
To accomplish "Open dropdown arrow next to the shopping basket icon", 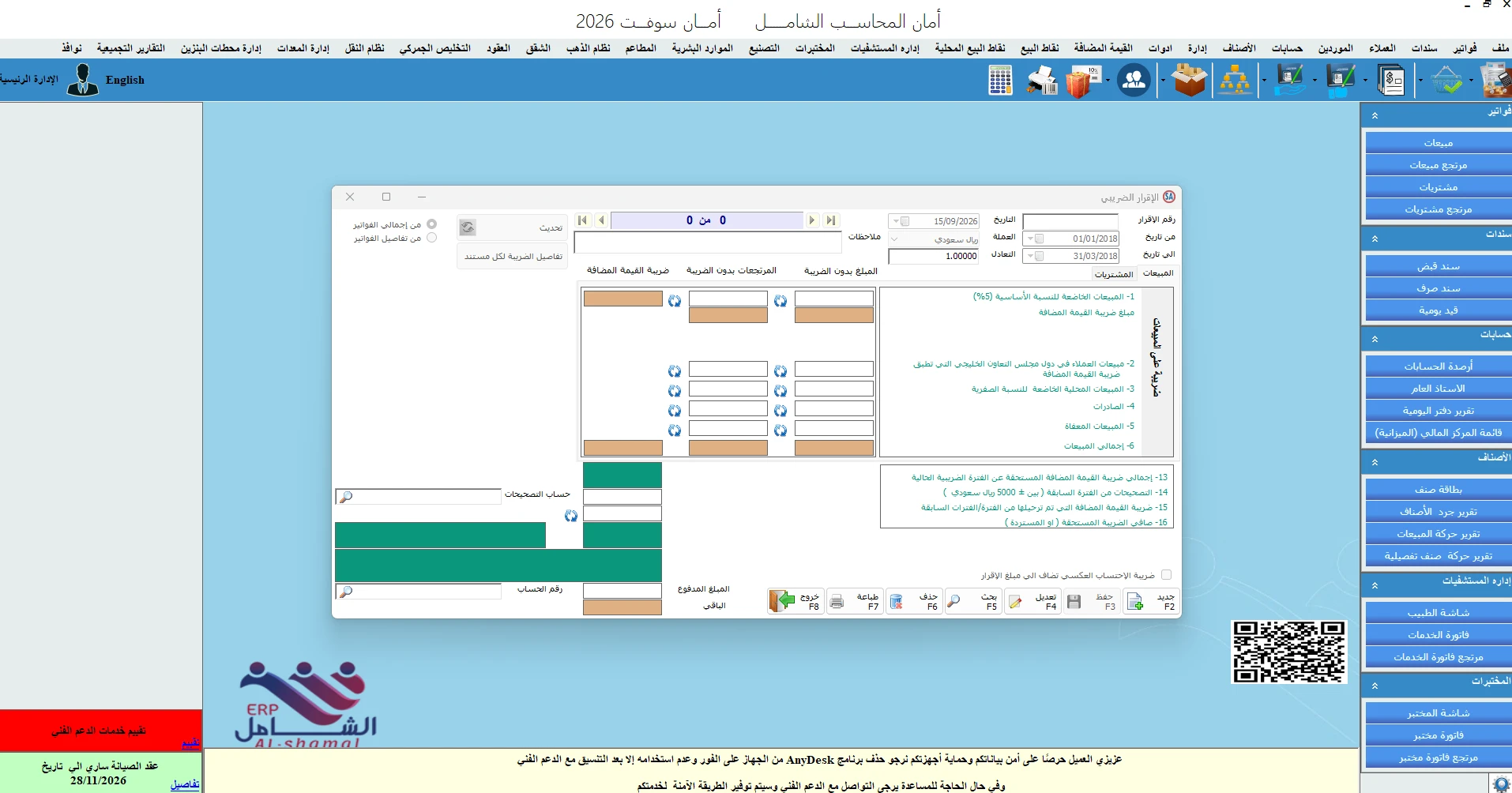I will pyautogui.click(x=1471, y=81).
